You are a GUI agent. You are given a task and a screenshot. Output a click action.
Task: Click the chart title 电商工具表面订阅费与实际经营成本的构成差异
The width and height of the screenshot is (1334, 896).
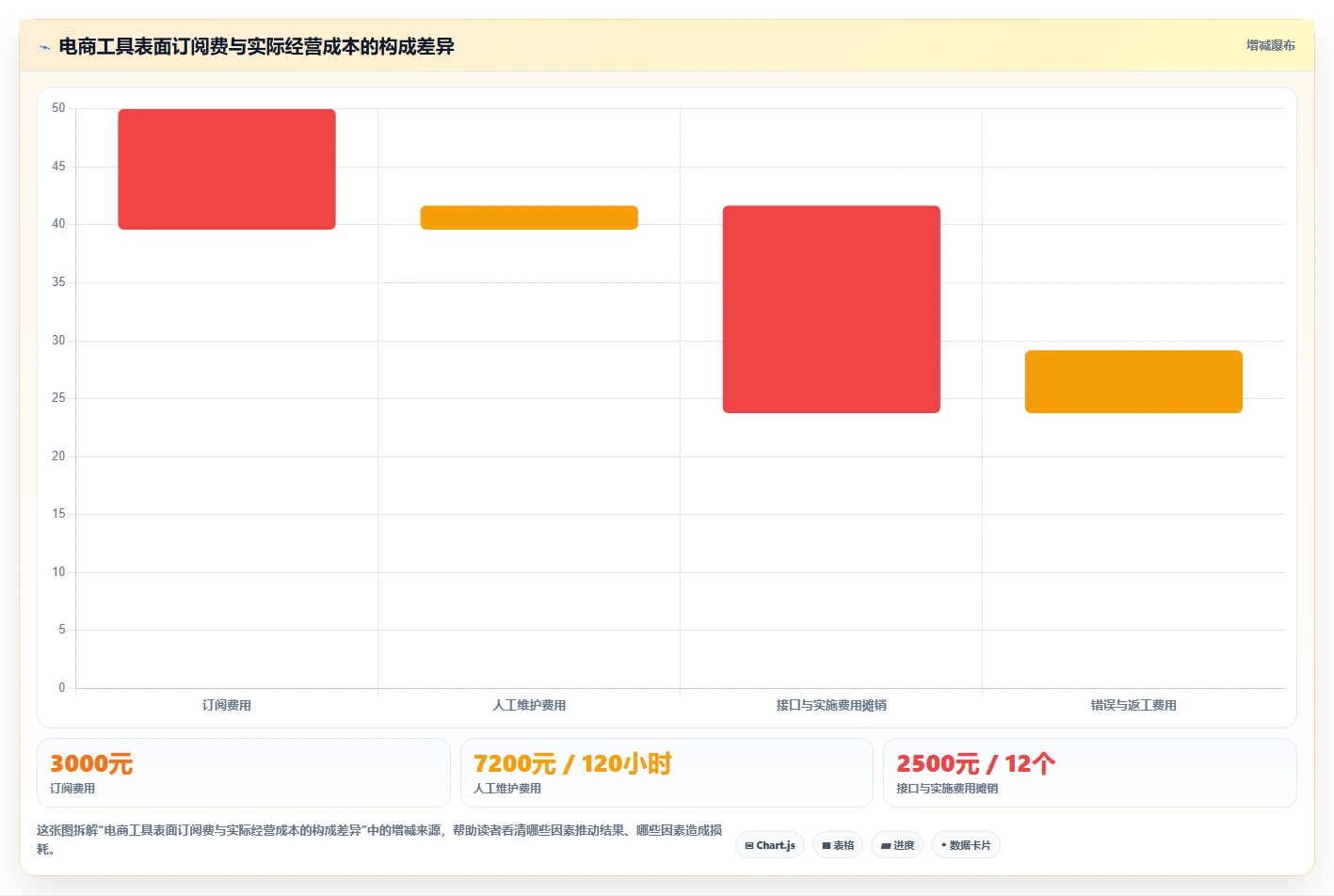(256, 46)
